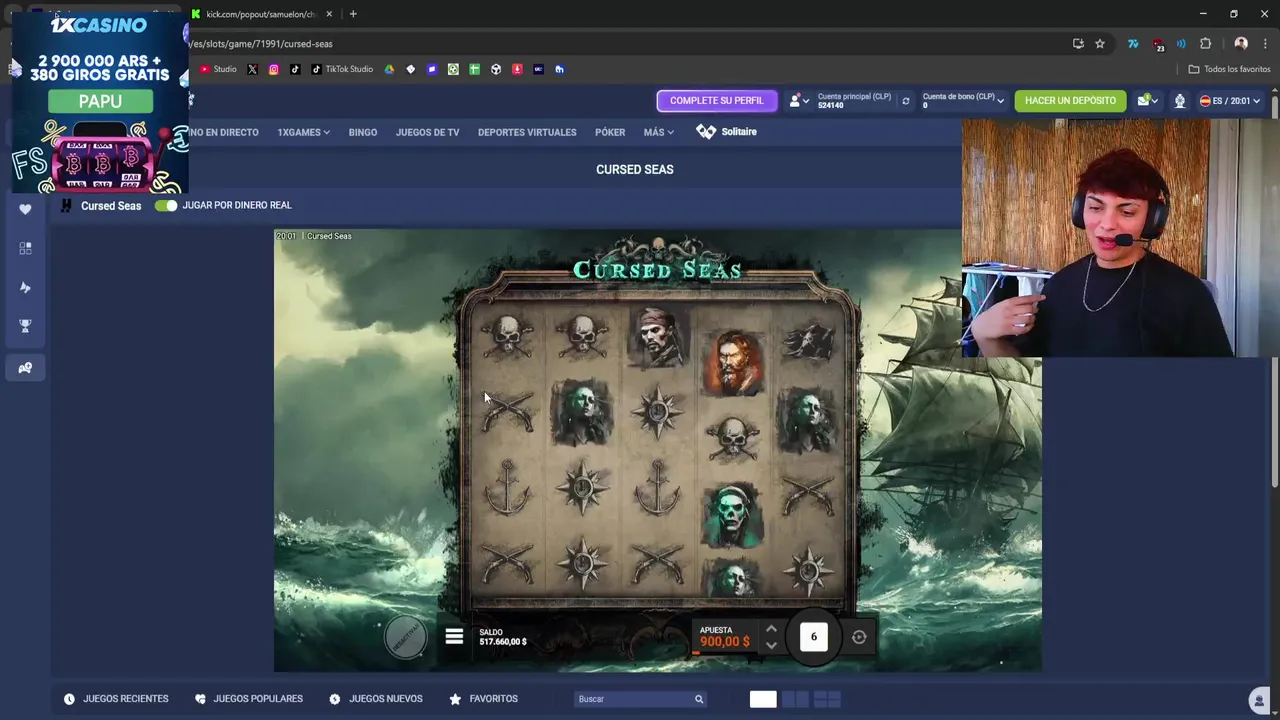Open Juegos Nuevos list
1280x720 pixels.
(376, 699)
